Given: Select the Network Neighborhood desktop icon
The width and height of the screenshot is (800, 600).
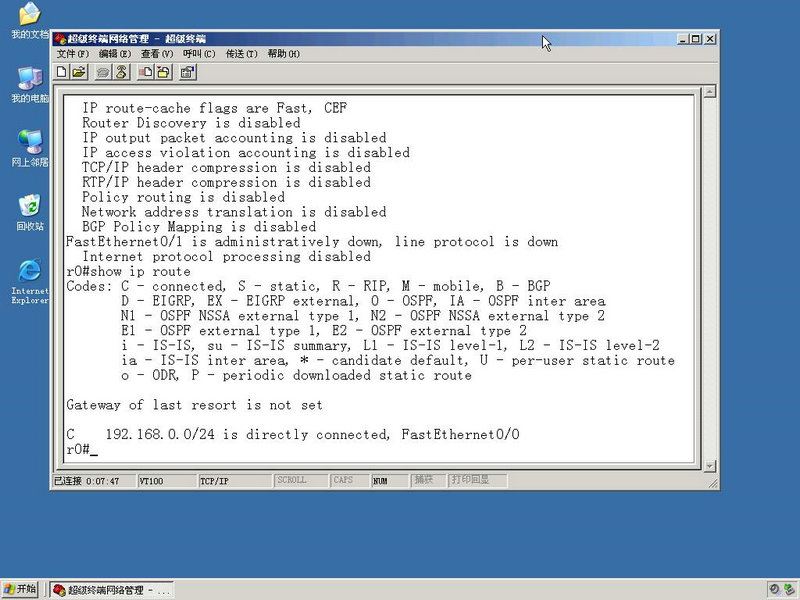Looking at the screenshot, I should [x=30, y=148].
